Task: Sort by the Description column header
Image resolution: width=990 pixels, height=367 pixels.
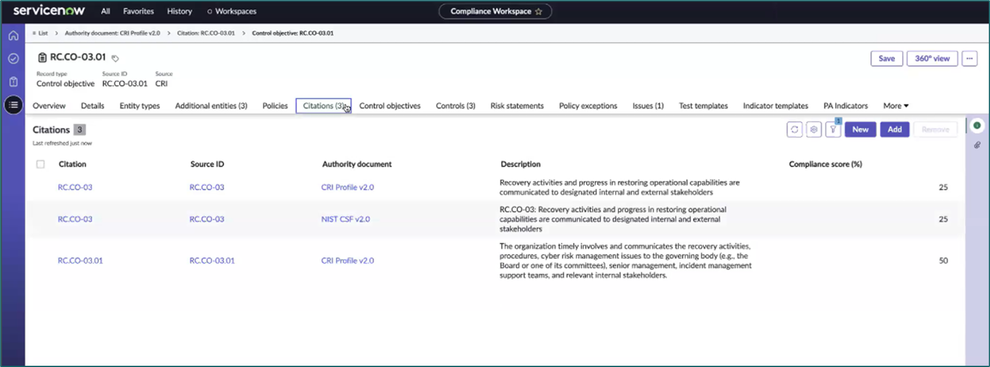Action: point(521,164)
